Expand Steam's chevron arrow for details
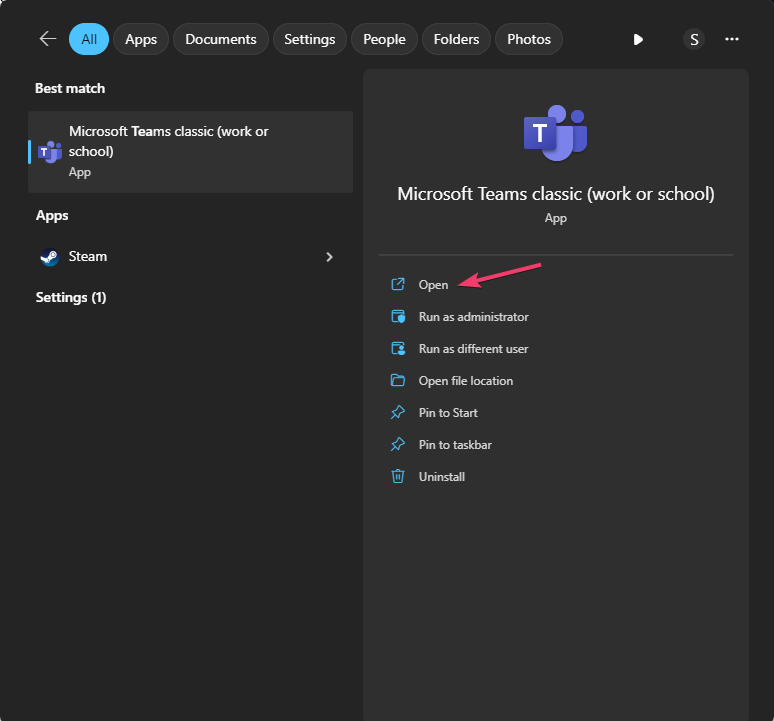Viewport: 774px width, 721px height. (x=329, y=257)
